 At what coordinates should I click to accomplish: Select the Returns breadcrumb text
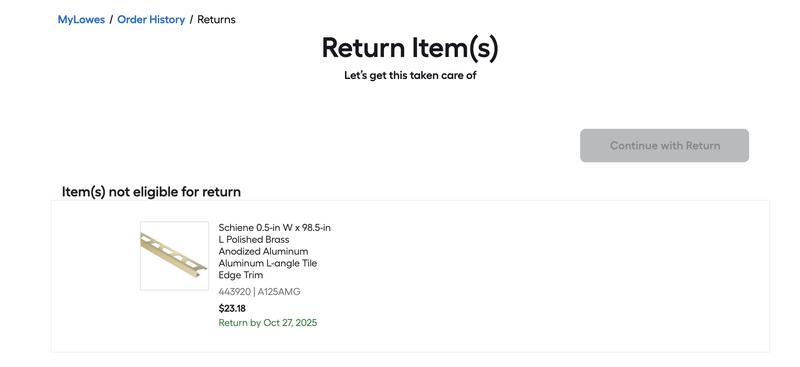(216, 19)
